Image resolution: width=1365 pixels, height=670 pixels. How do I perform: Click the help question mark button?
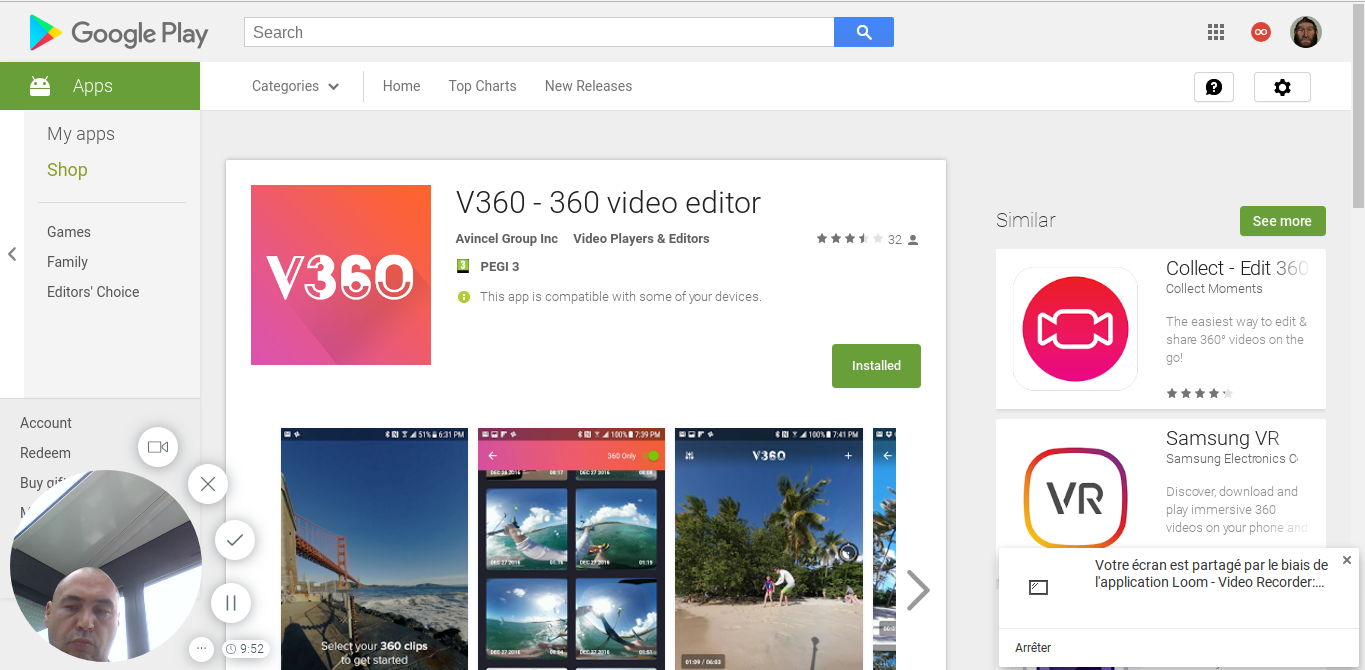[1214, 87]
